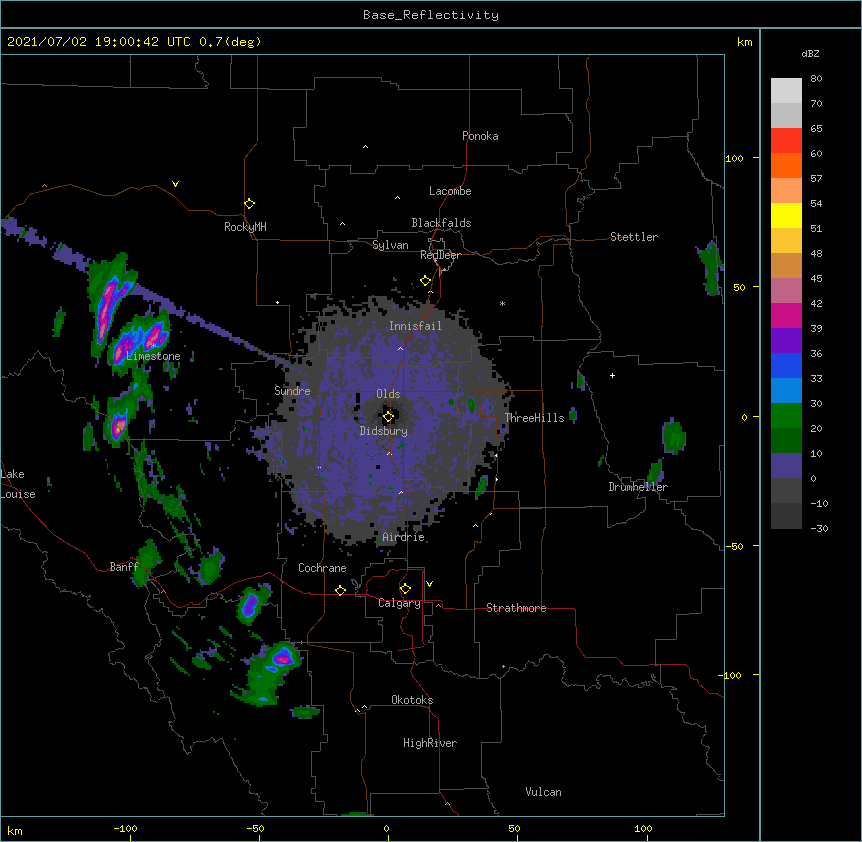Select the Banff label
Screen dimensions: 862x842
(x=124, y=567)
